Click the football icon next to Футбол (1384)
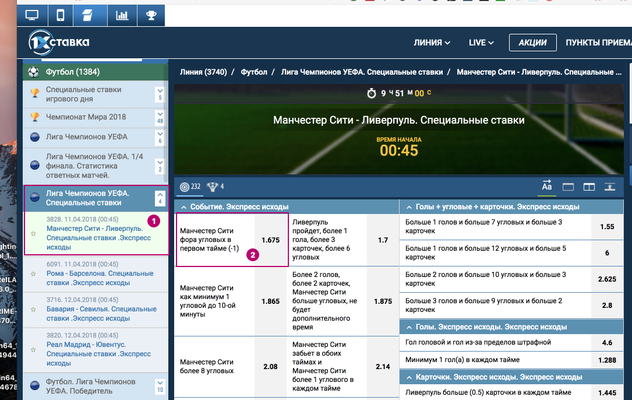The height and width of the screenshot is (400, 632). click(x=33, y=72)
